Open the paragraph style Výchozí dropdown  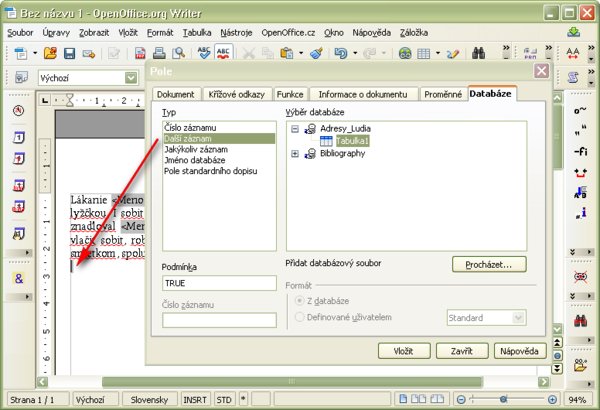point(131,78)
